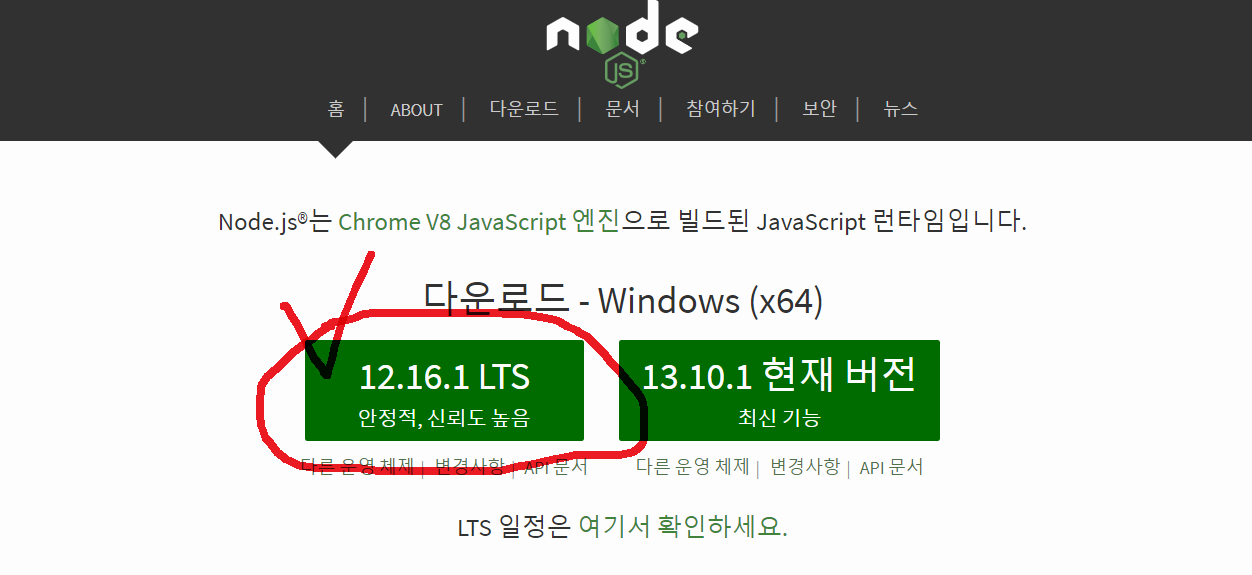
Task: Open the 홈 navigation item
Action: (x=336, y=109)
